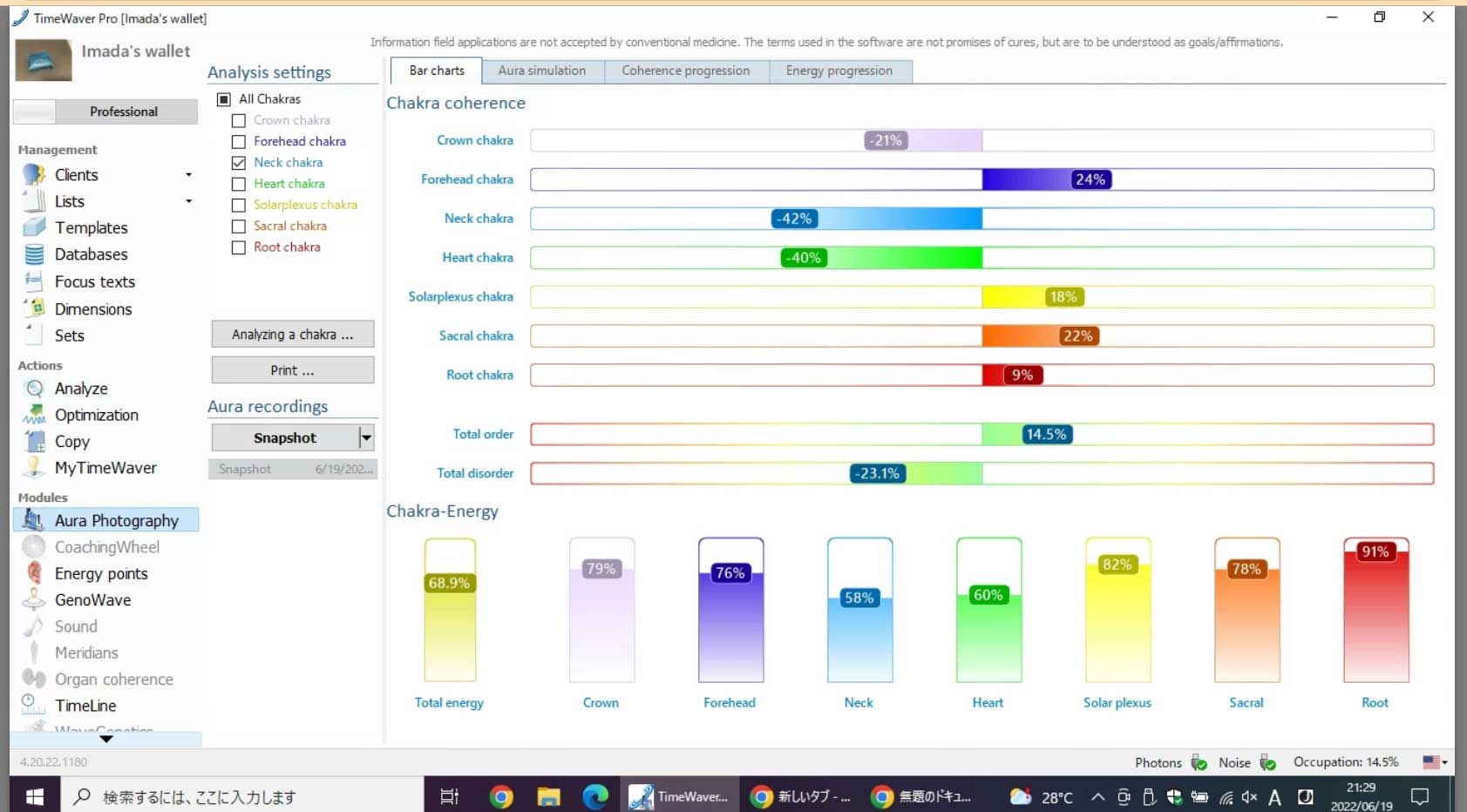Enable the Solarplexus chakra checkbox
1467x812 pixels.
[x=239, y=205]
